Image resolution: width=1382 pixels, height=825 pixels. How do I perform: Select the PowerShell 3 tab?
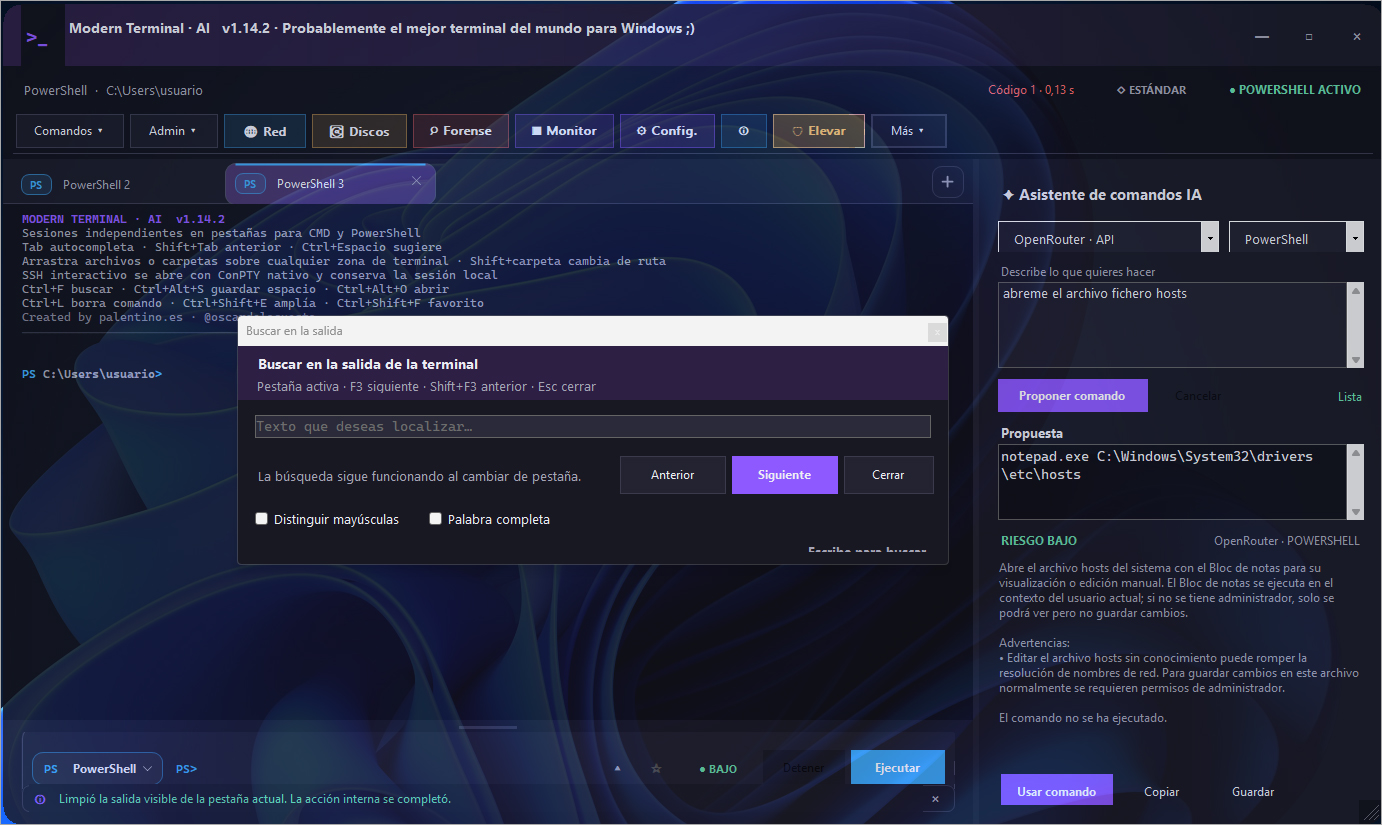click(330, 184)
